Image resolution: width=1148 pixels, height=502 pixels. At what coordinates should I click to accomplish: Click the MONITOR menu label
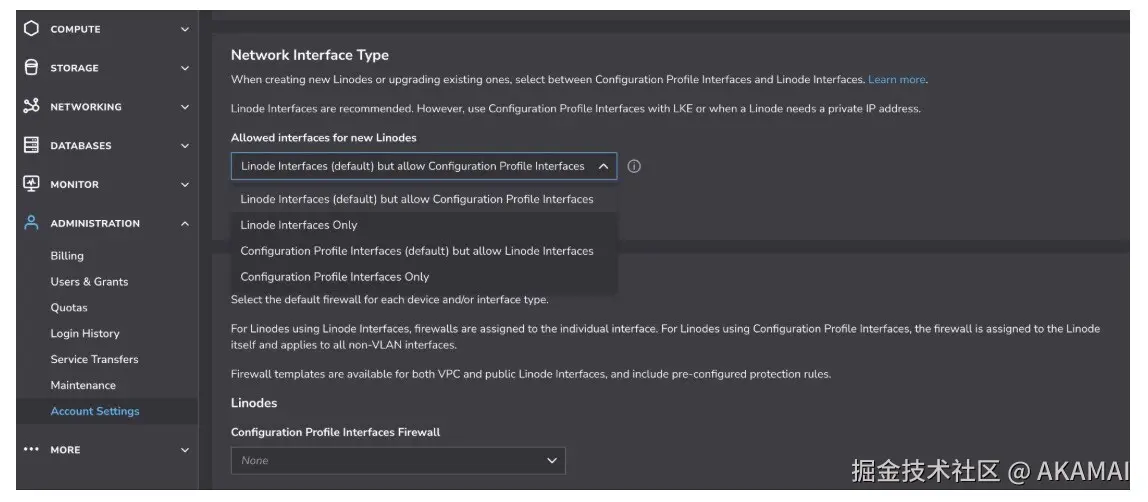coord(75,184)
